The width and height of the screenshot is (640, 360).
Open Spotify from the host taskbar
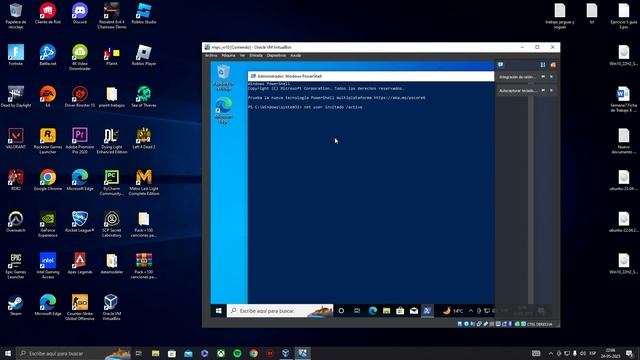[x=237, y=353]
